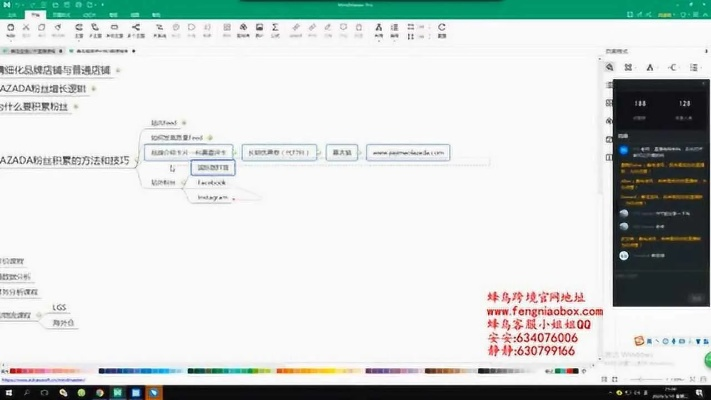Select the Instagram topic node
Screen dimensions: 711x400
pos(213,198)
